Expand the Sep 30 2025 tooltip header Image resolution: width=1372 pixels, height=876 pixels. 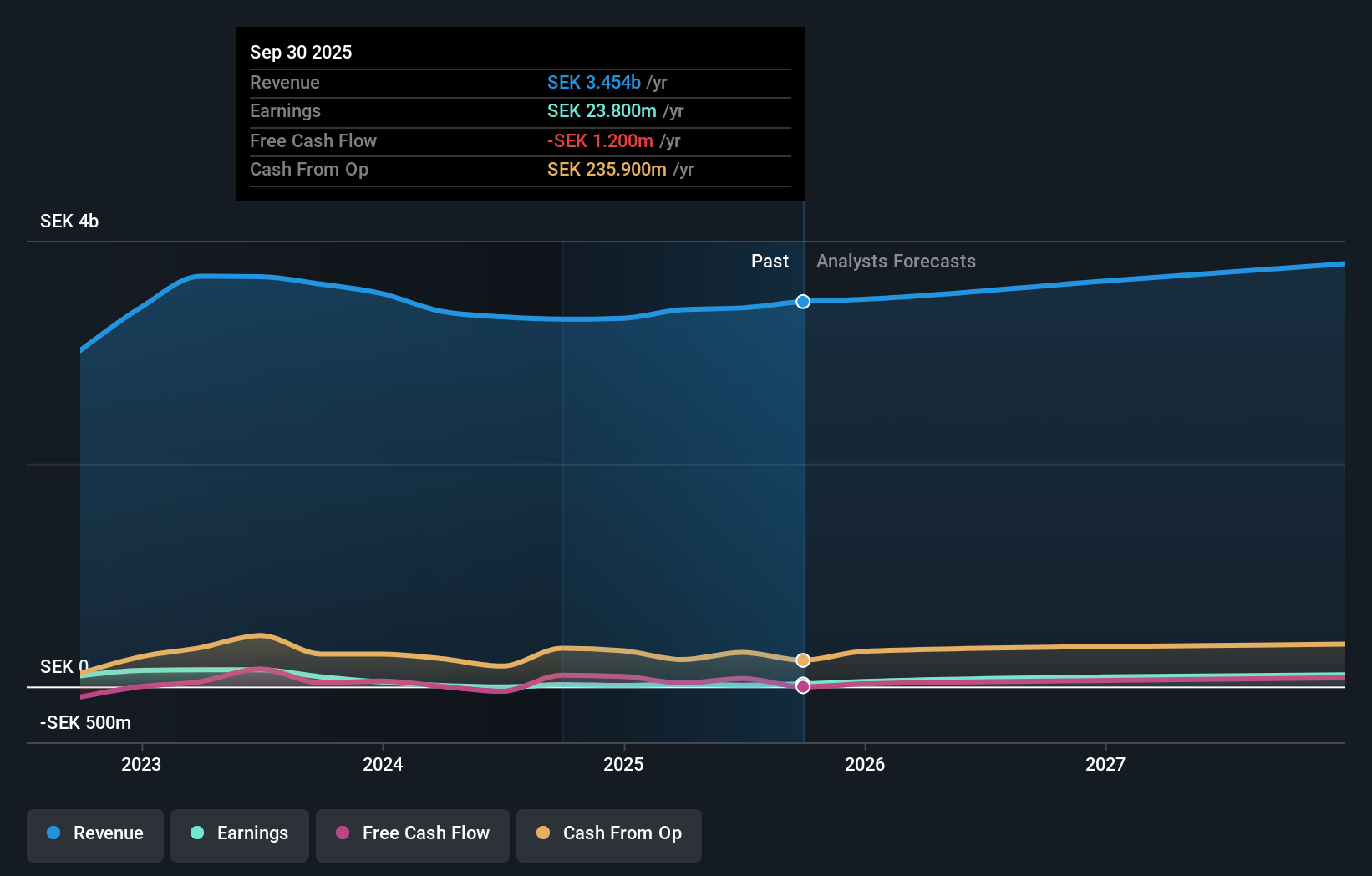pyautogui.click(x=301, y=52)
